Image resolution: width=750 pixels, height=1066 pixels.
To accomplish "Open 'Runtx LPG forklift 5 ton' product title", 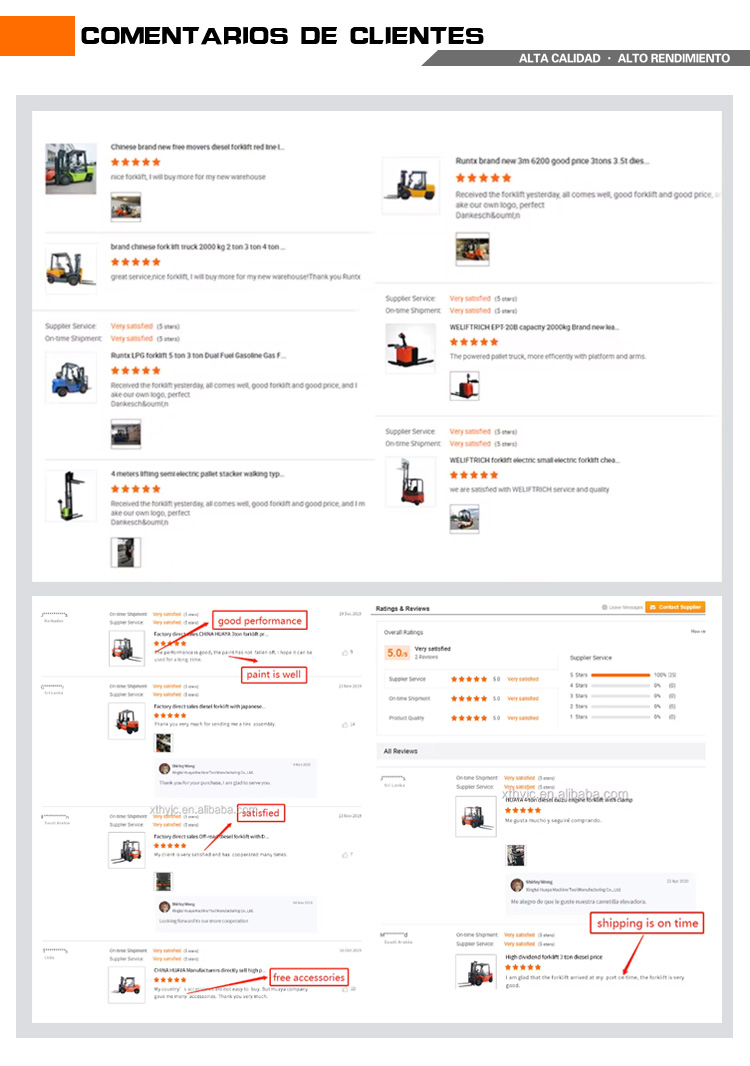I will [x=198, y=354].
